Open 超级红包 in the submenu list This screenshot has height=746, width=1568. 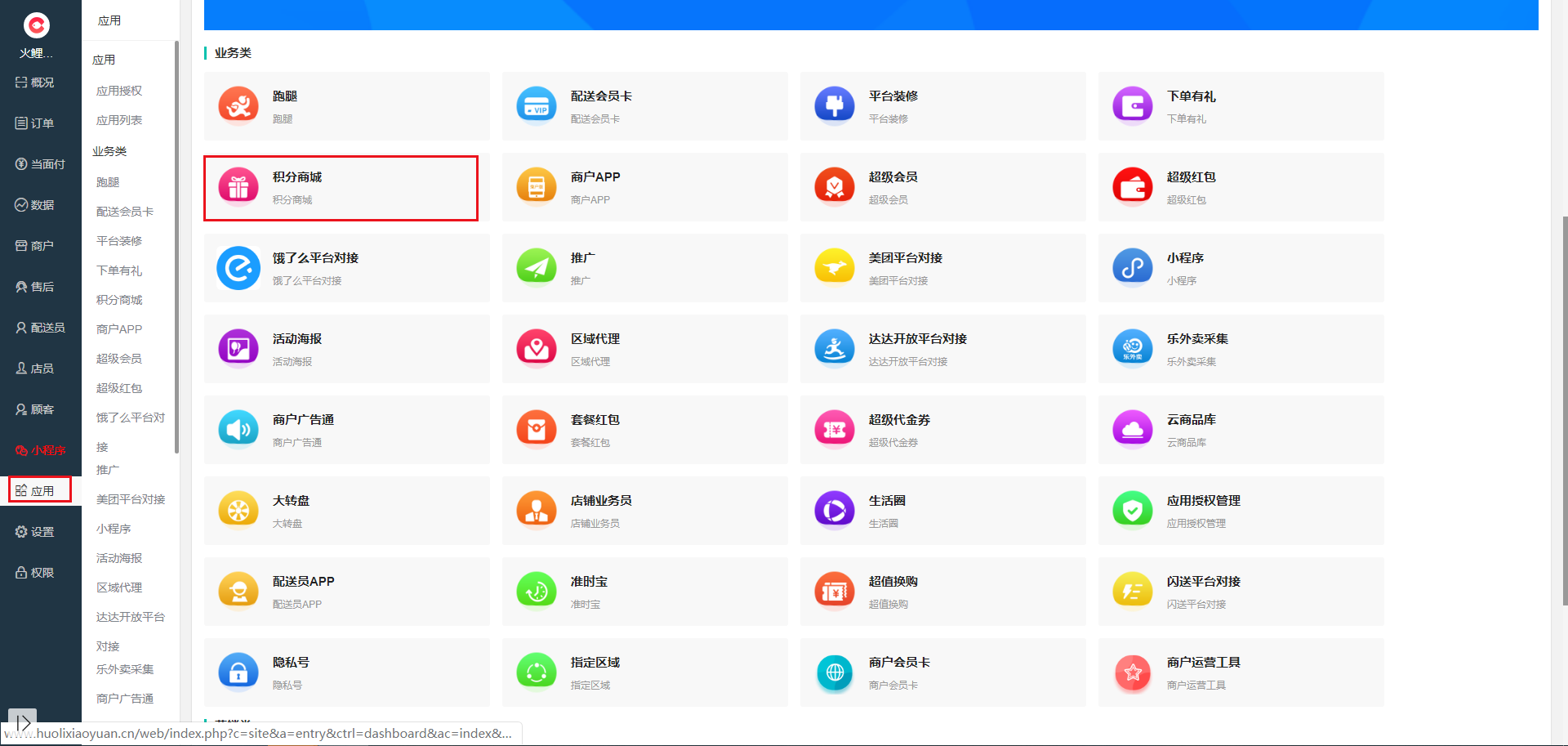click(x=119, y=388)
